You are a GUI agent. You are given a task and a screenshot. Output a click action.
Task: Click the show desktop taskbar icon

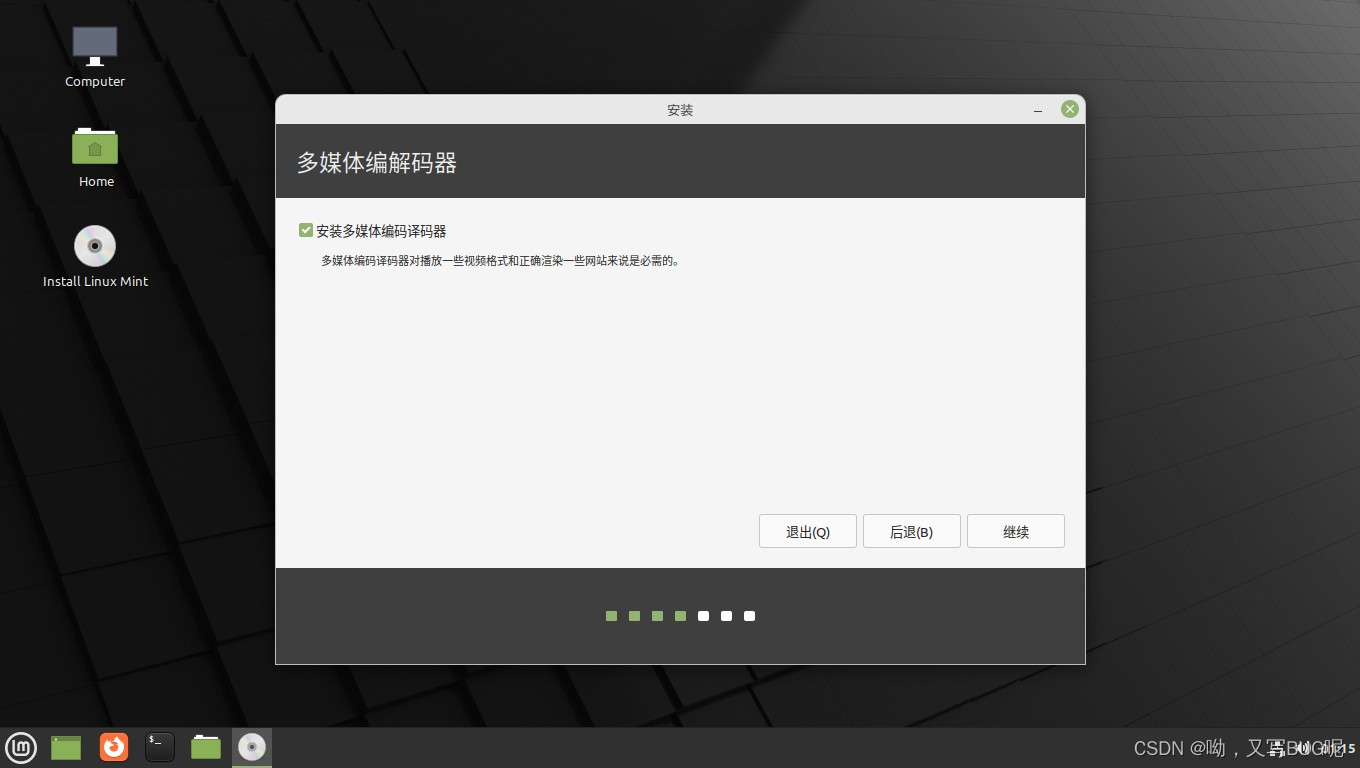(66, 747)
